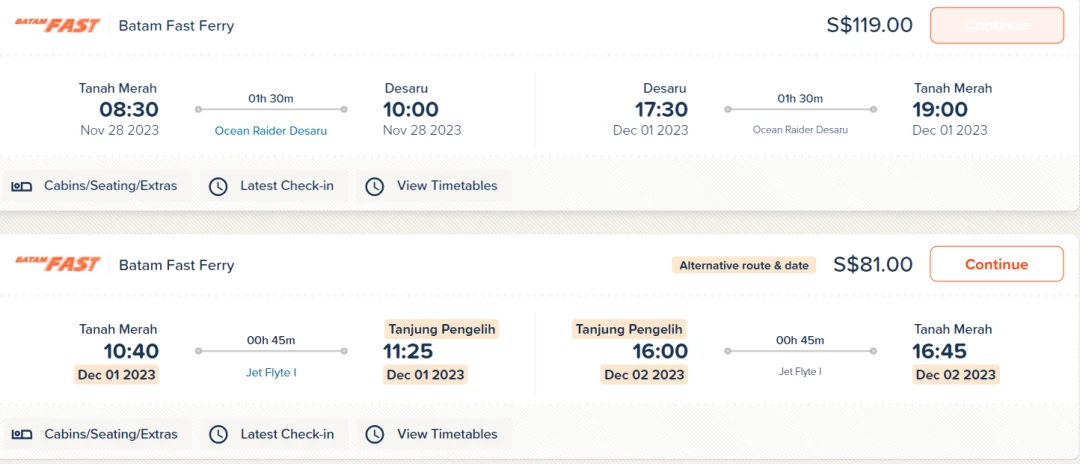The height and width of the screenshot is (464, 1080).
Task: Open the Jet Flyte I outbound link
Action: click(x=271, y=372)
